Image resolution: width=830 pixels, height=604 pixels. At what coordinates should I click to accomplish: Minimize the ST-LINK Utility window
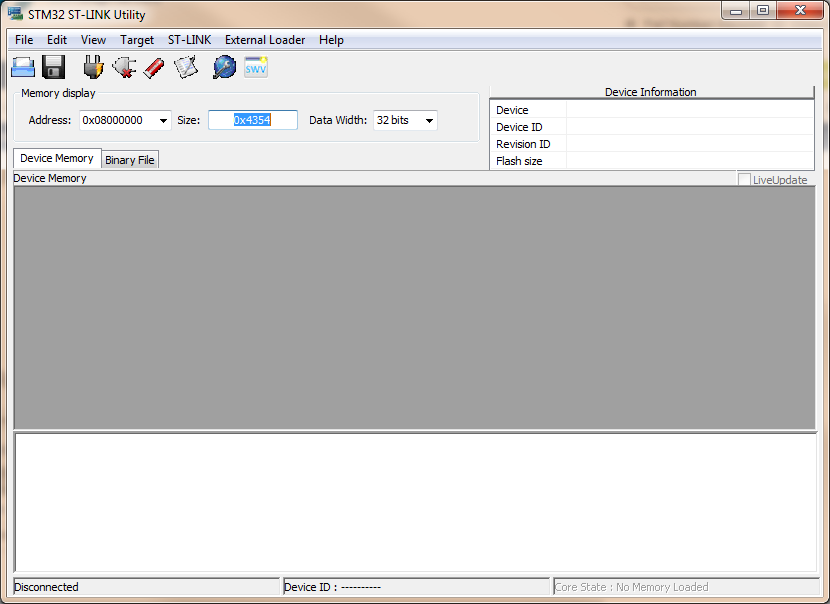click(x=735, y=11)
